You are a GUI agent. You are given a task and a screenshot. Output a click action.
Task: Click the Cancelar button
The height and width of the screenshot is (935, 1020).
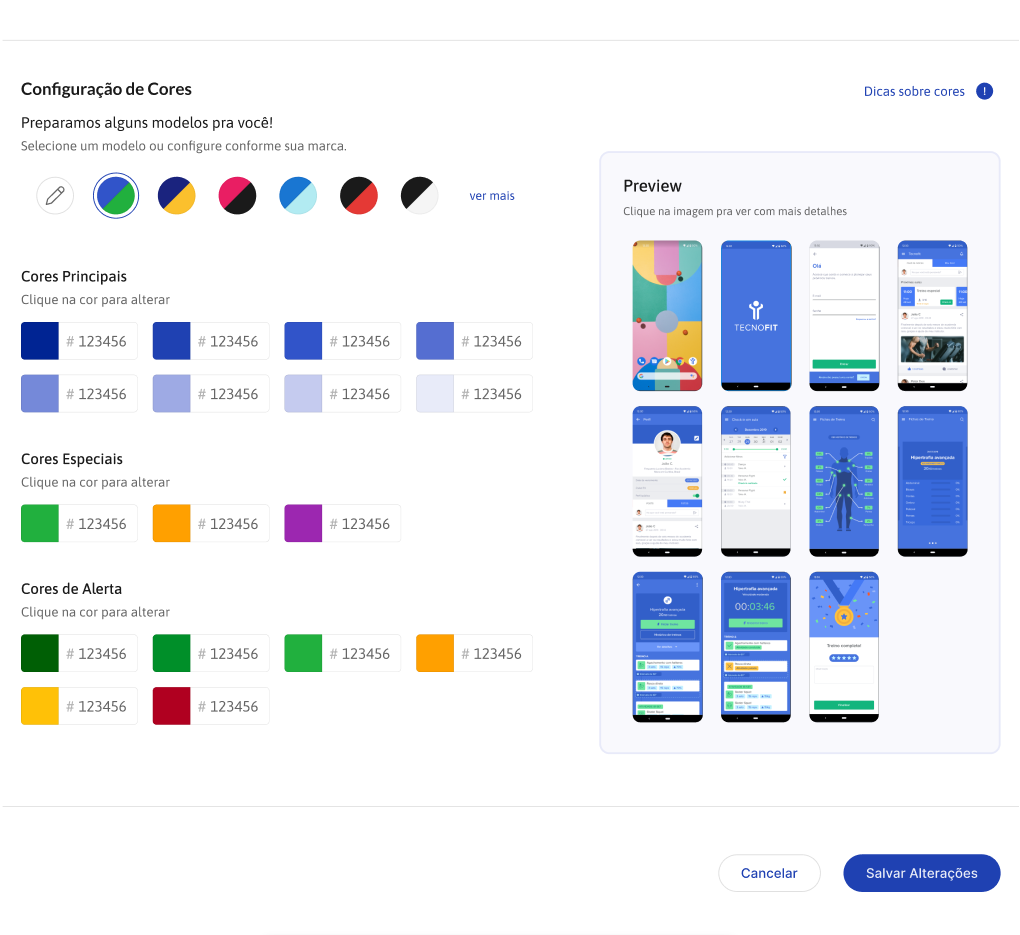pyautogui.click(x=769, y=873)
